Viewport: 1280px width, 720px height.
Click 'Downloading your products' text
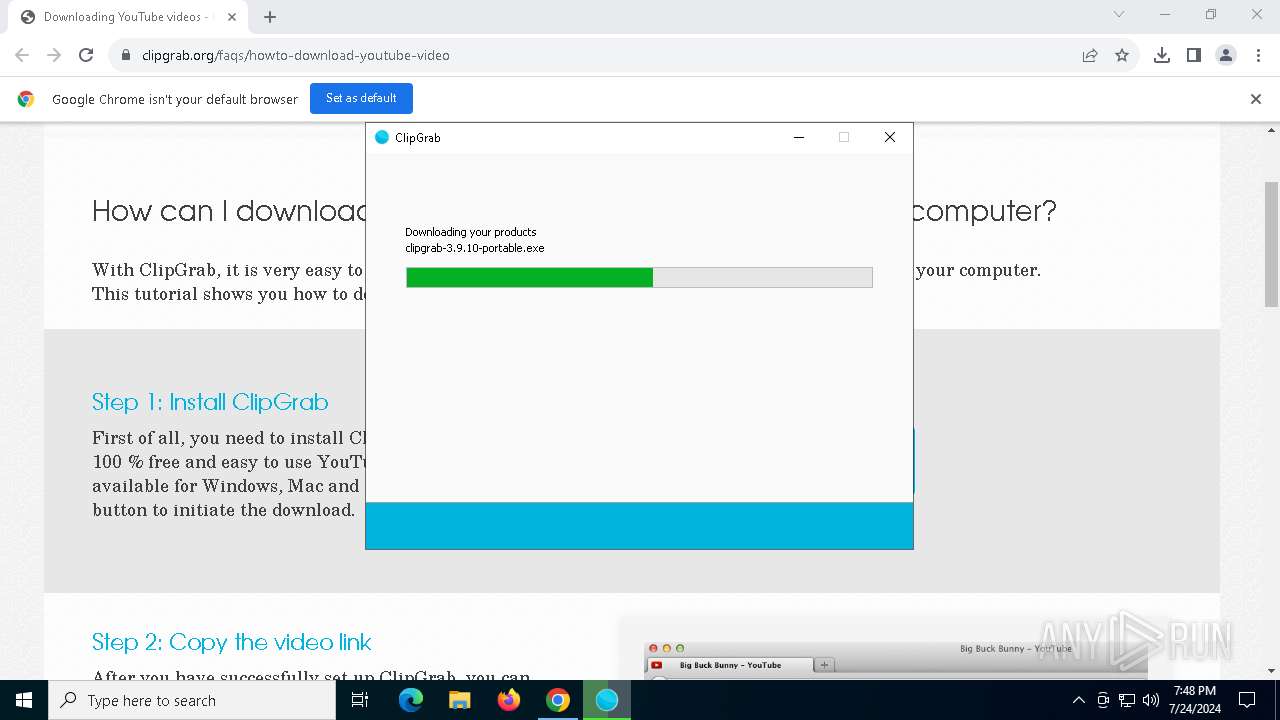pos(471,232)
